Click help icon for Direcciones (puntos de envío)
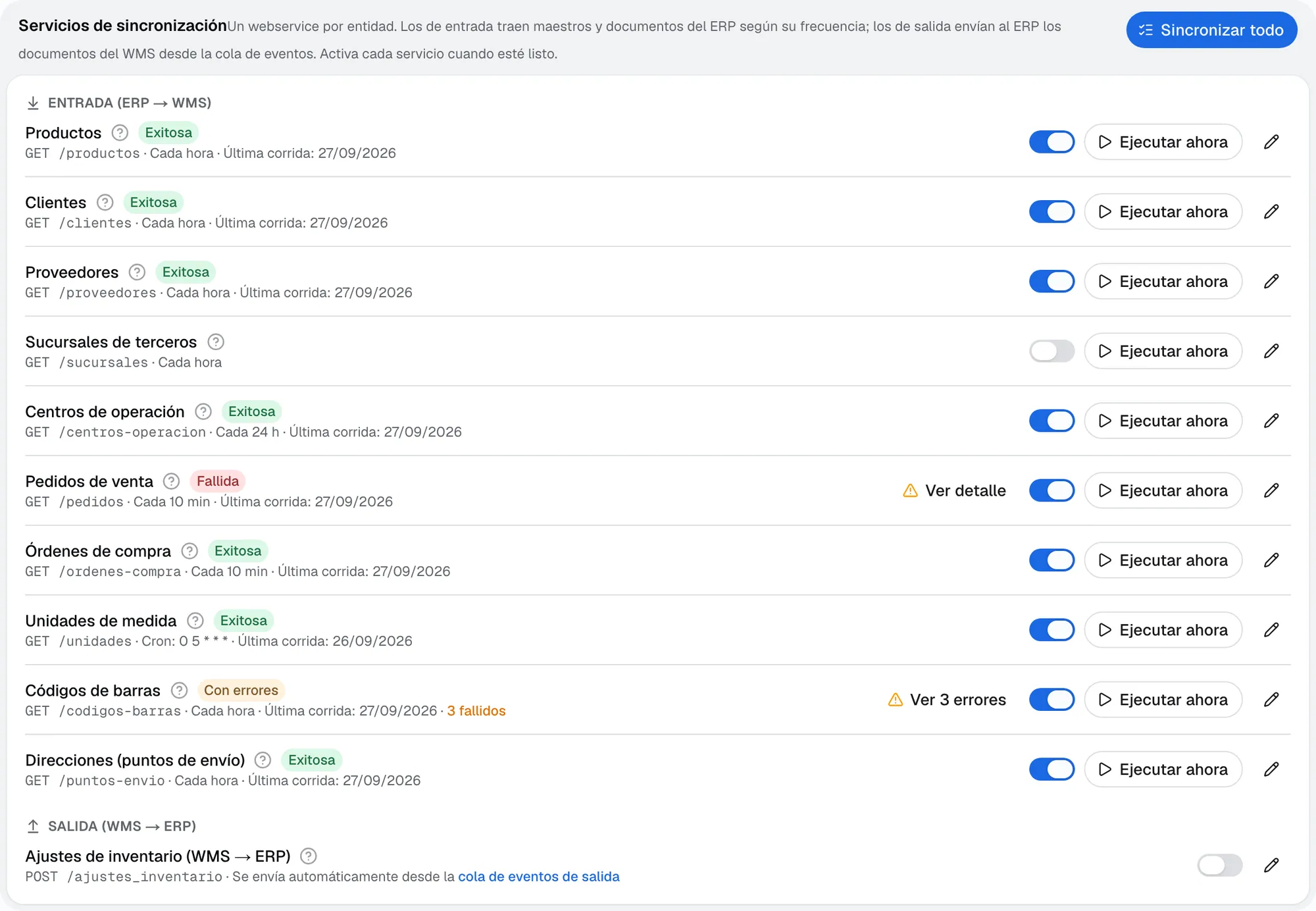 coord(263,760)
